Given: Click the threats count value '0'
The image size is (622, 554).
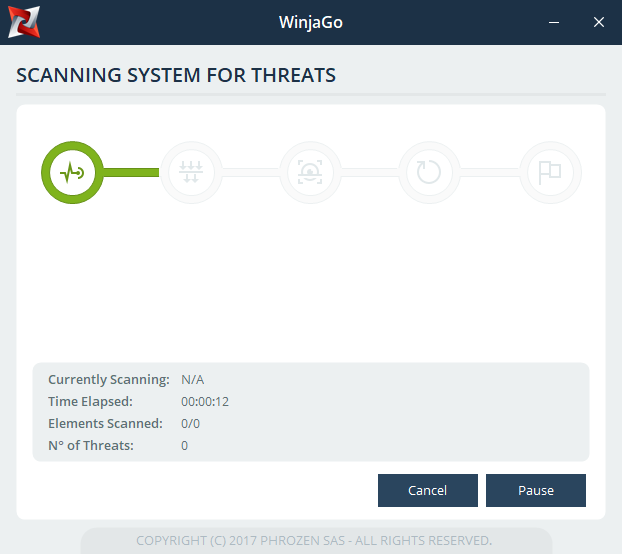Looking at the screenshot, I should (x=184, y=446).
